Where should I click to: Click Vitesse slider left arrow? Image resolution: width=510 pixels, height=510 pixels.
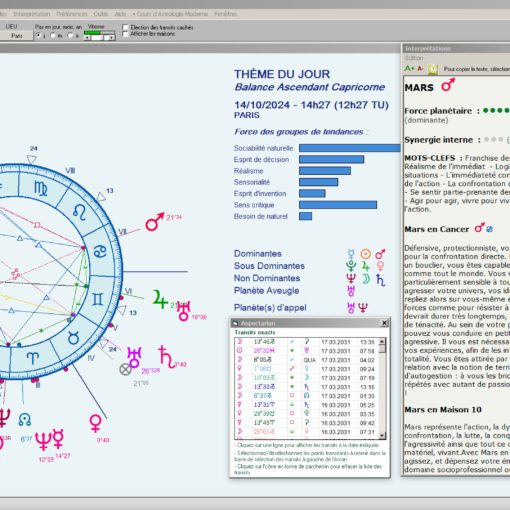pos(87,38)
